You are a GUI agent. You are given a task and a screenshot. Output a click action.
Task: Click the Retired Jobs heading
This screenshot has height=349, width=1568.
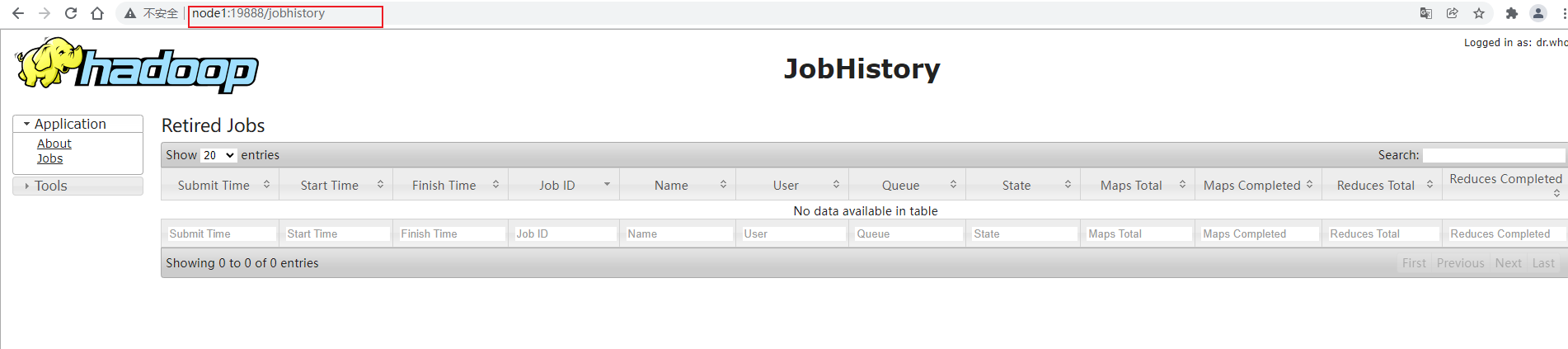point(213,125)
